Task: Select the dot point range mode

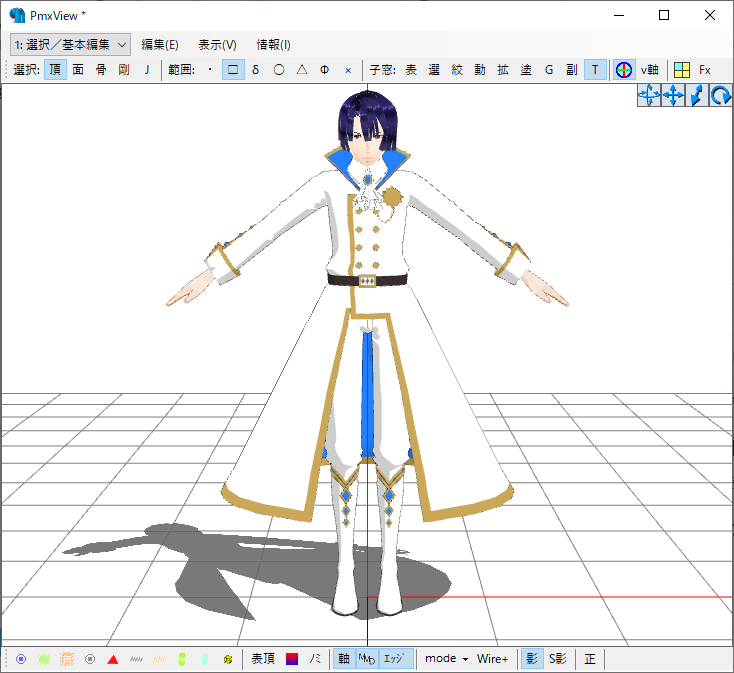Action: click(210, 70)
